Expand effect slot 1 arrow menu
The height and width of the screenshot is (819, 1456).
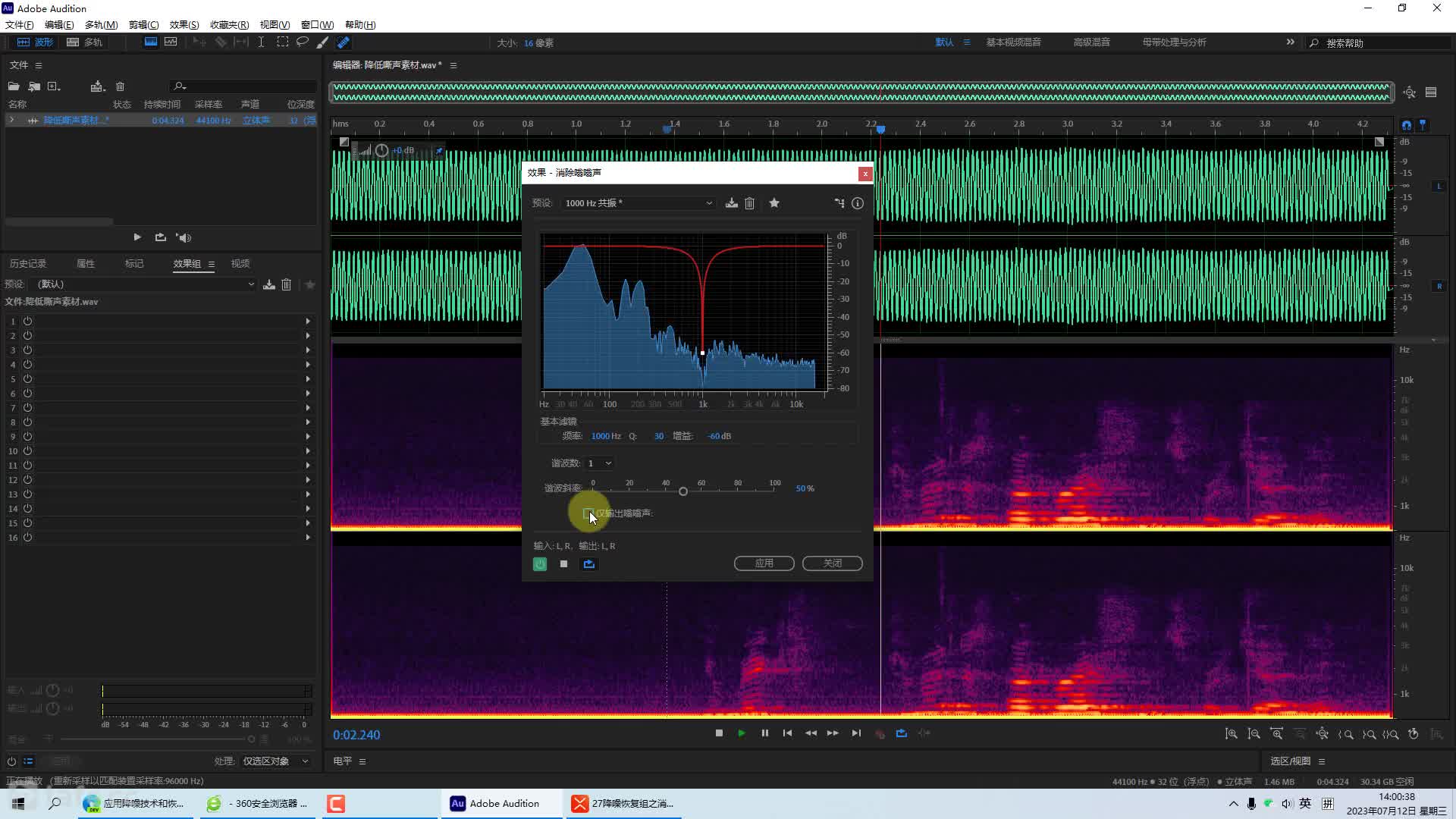pos(308,321)
